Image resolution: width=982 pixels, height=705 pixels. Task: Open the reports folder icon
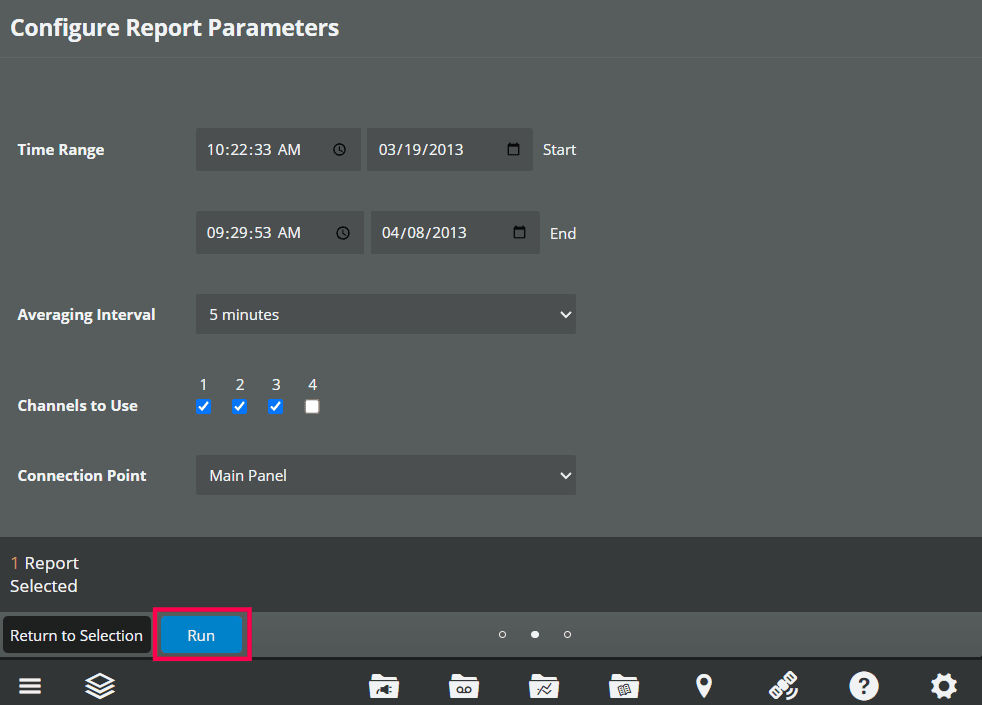[x=623, y=686]
